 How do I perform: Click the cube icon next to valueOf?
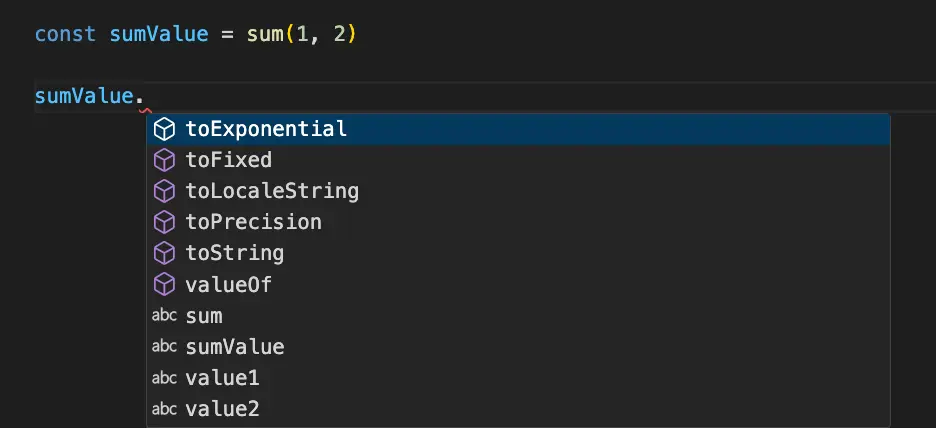click(x=163, y=285)
